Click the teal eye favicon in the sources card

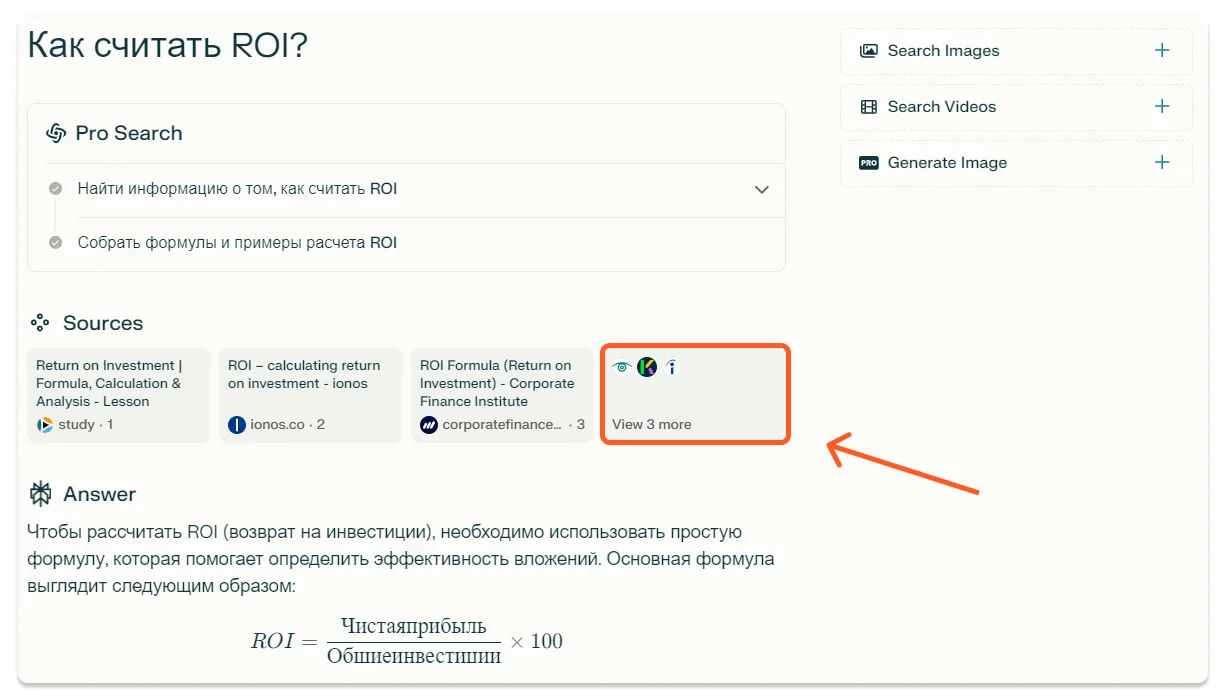tap(622, 367)
